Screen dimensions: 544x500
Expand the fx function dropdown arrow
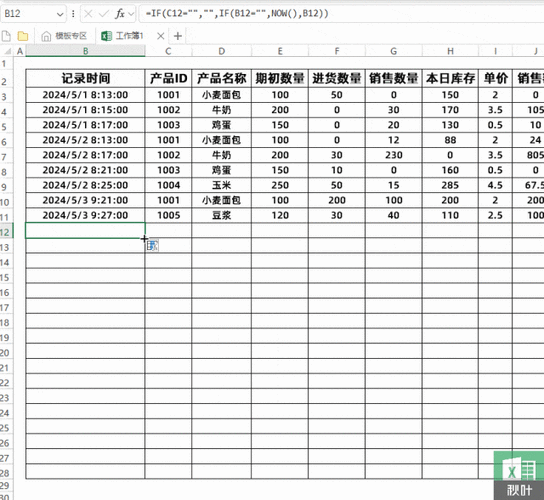131,14
